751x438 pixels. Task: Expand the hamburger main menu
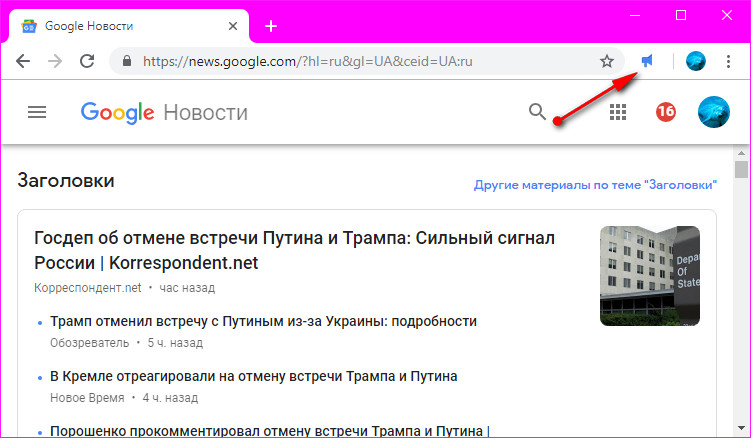tap(37, 112)
